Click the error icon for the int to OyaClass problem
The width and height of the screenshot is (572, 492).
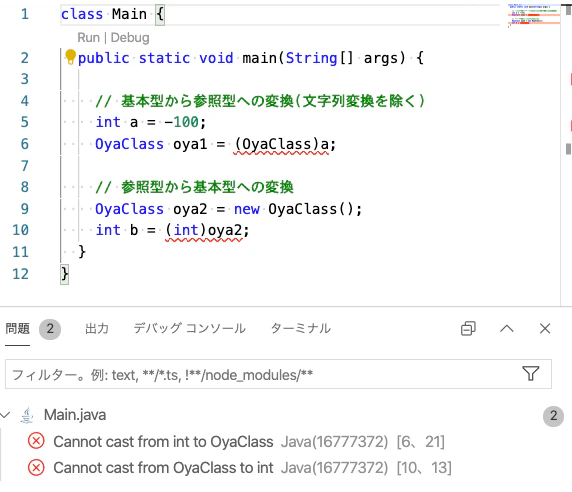tap(36, 441)
